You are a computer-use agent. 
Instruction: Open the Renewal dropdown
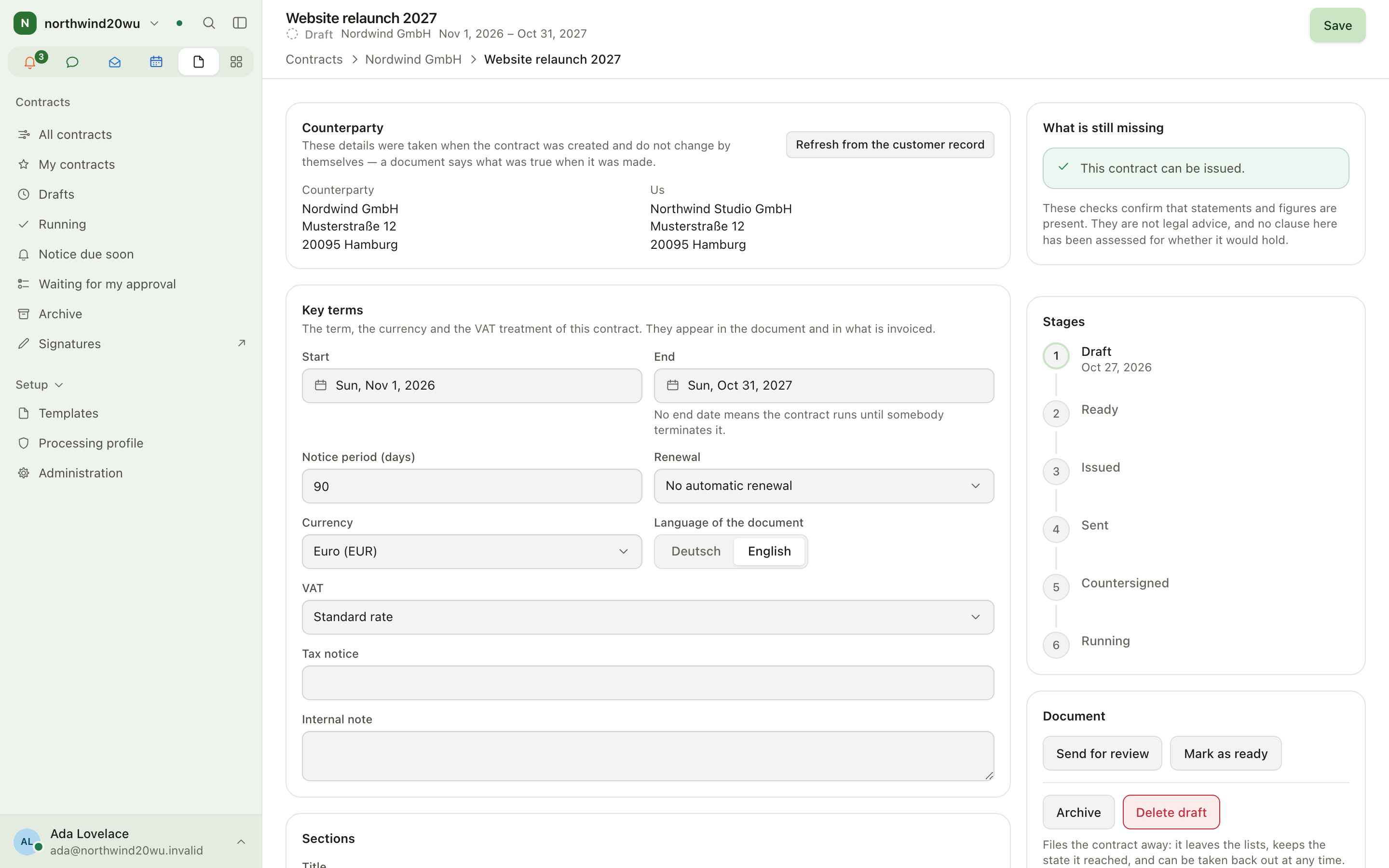[824, 486]
